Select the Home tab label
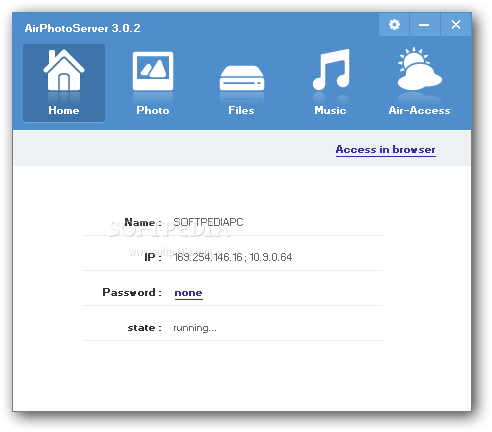The width and height of the screenshot is (492, 432). pyautogui.click(x=64, y=110)
